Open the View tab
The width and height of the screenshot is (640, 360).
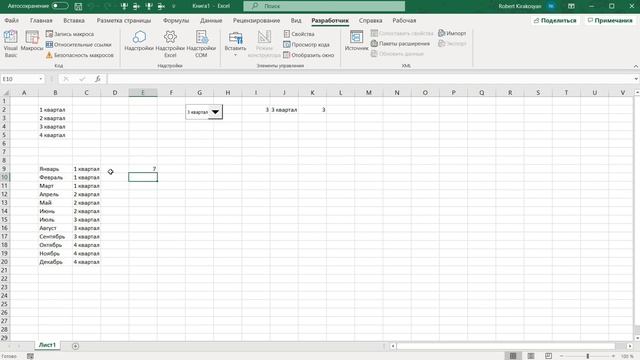(296, 20)
